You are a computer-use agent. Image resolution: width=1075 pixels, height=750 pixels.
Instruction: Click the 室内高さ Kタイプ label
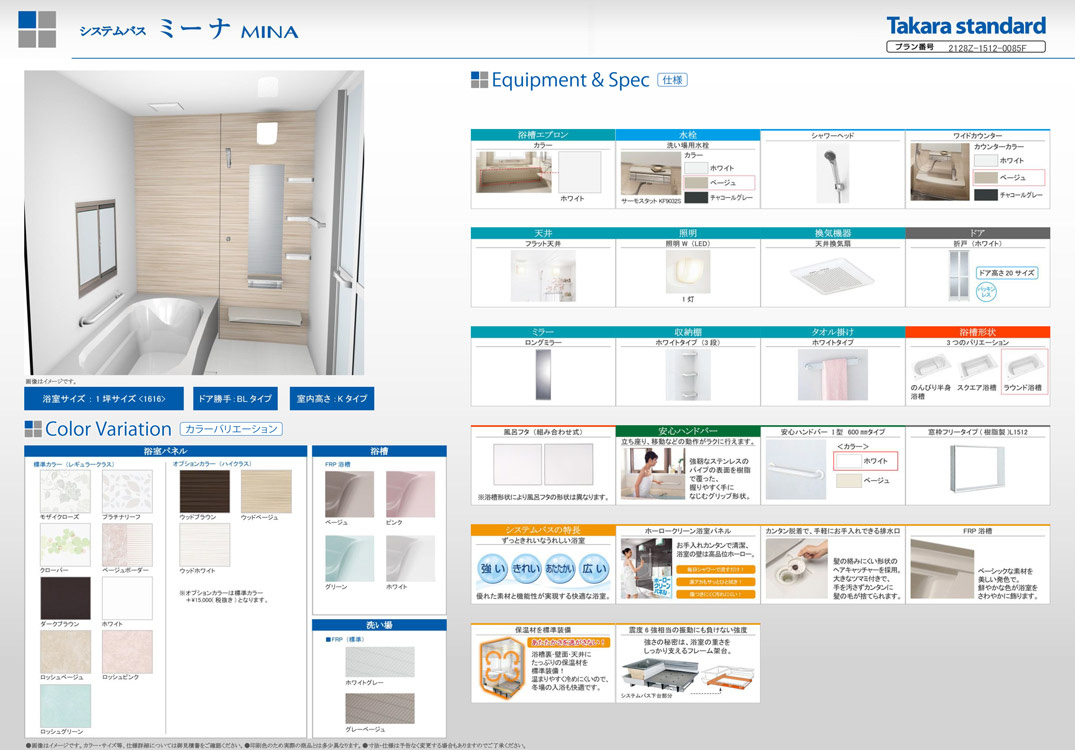[x=332, y=398]
